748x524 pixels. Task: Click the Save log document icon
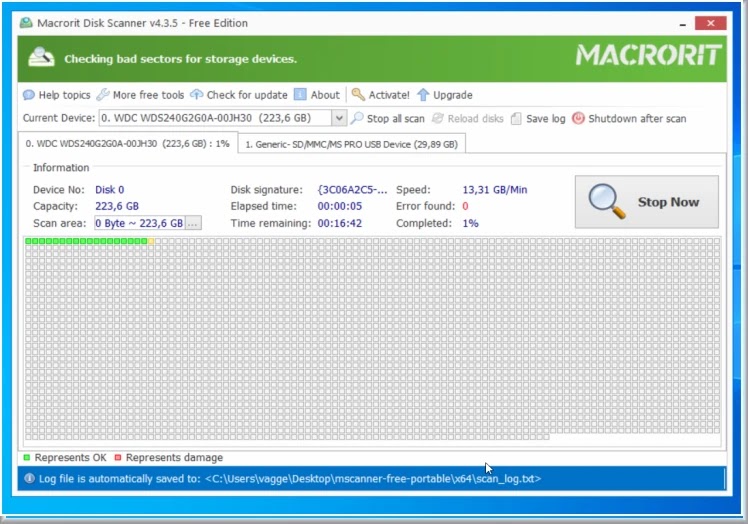[516, 118]
